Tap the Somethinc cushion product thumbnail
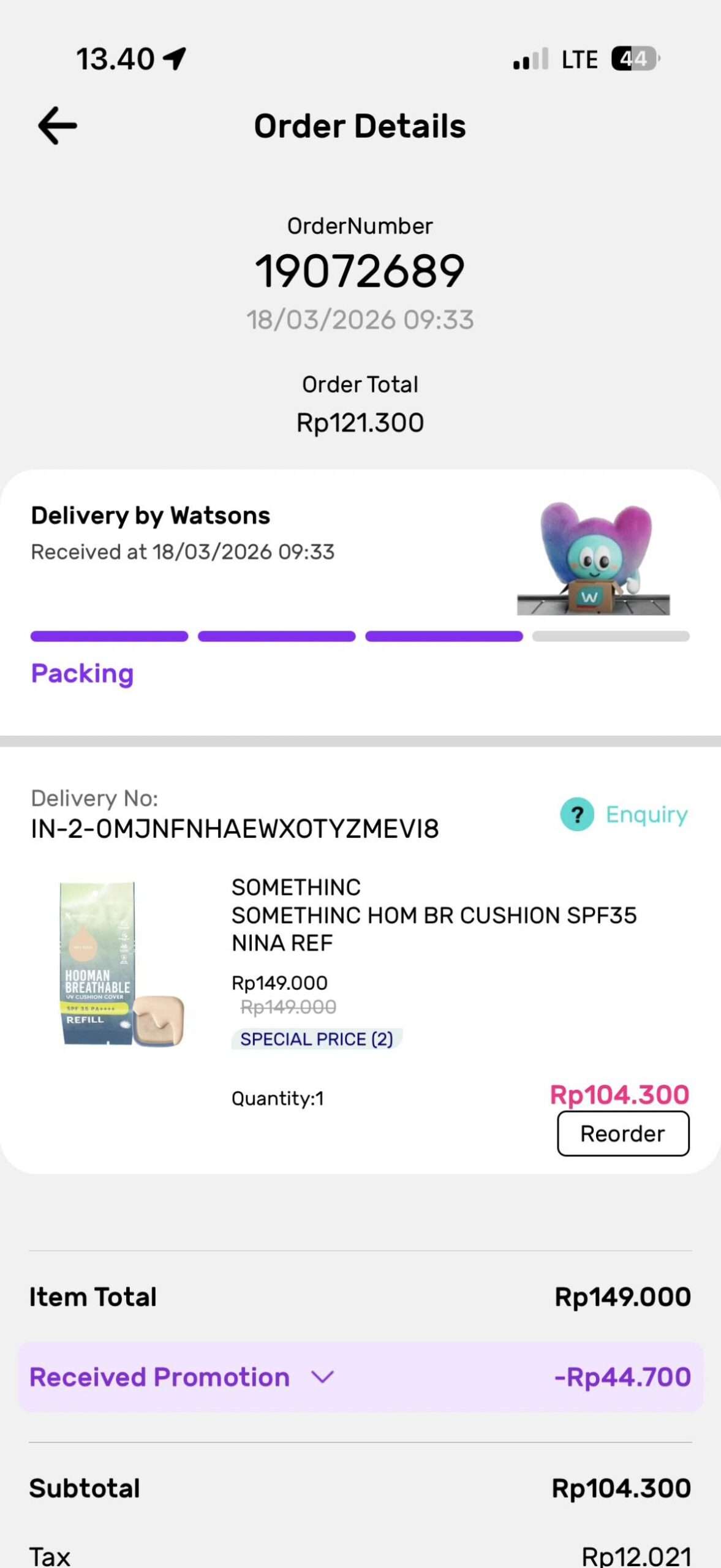Image resolution: width=721 pixels, height=1568 pixels. [x=121, y=965]
